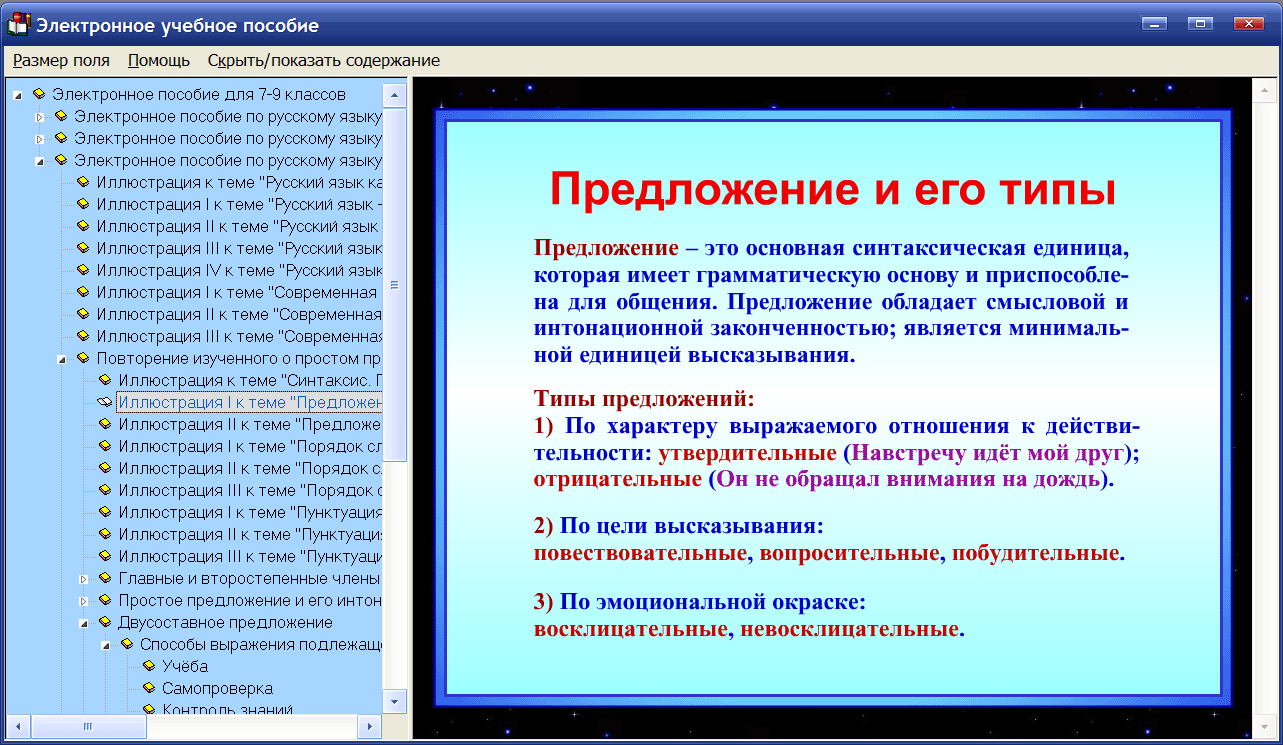Click the open-book icon of the selected illustration
Viewport: 1283px width, 745px height.
pyautogui.click(x=104, y=402)
